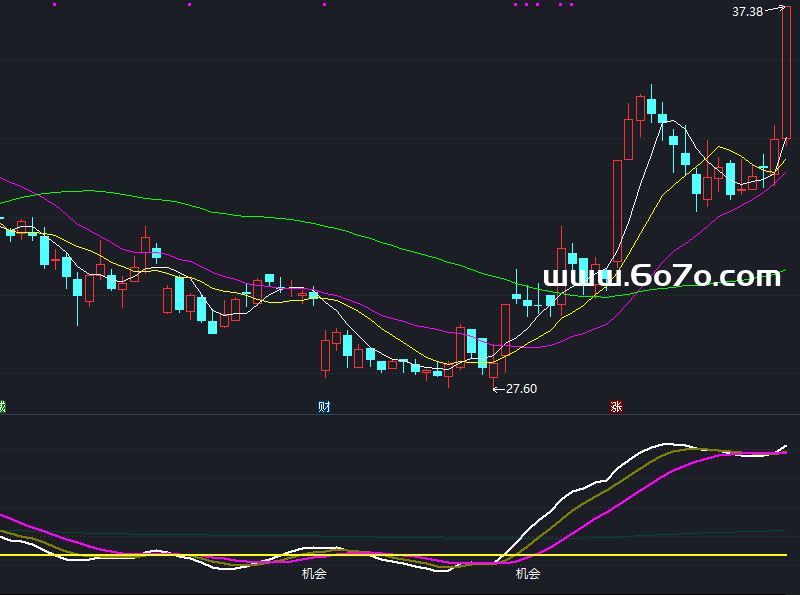Click the red 涨 event marker
This screenshot has width=800, height=595.
click(x=616, y=406)
